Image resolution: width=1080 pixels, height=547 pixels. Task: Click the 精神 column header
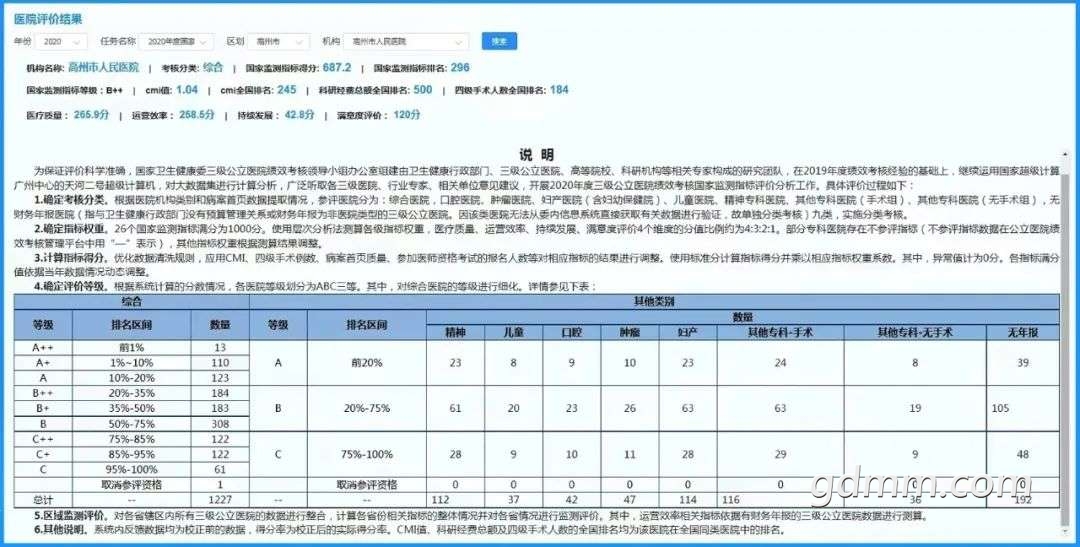(455, 331)
